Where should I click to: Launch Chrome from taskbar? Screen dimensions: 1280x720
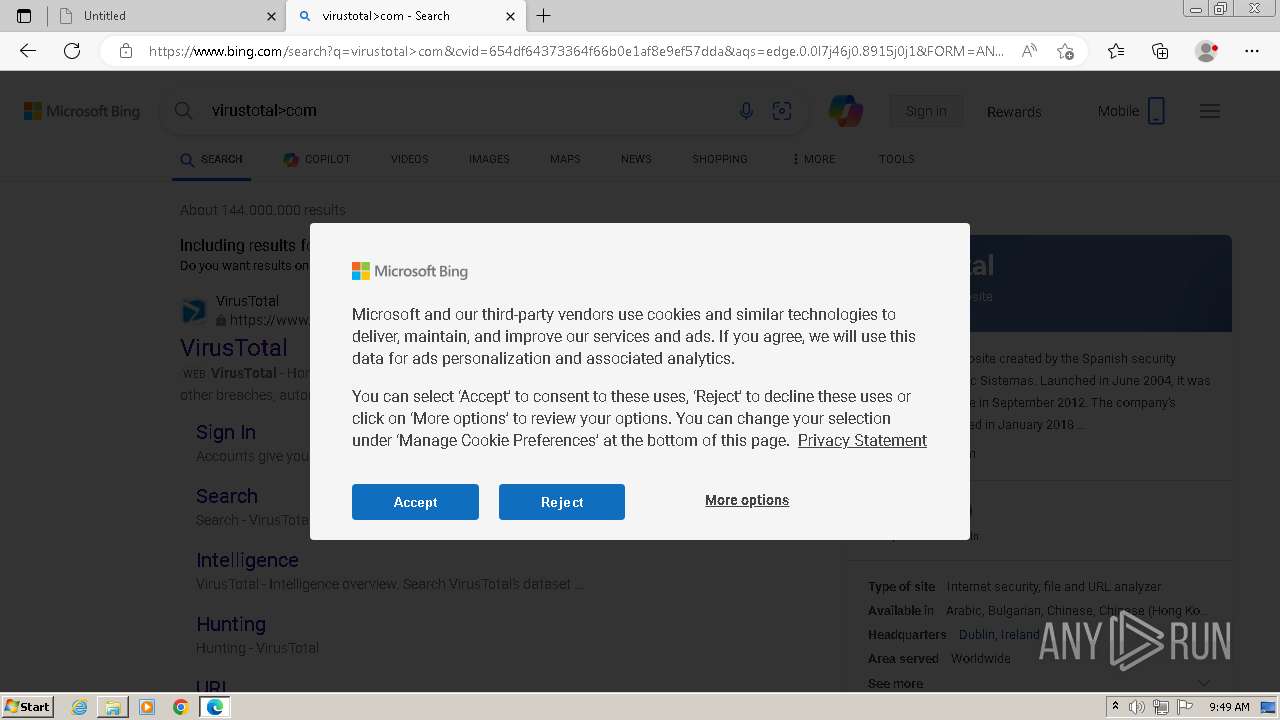tap(181, 707)
